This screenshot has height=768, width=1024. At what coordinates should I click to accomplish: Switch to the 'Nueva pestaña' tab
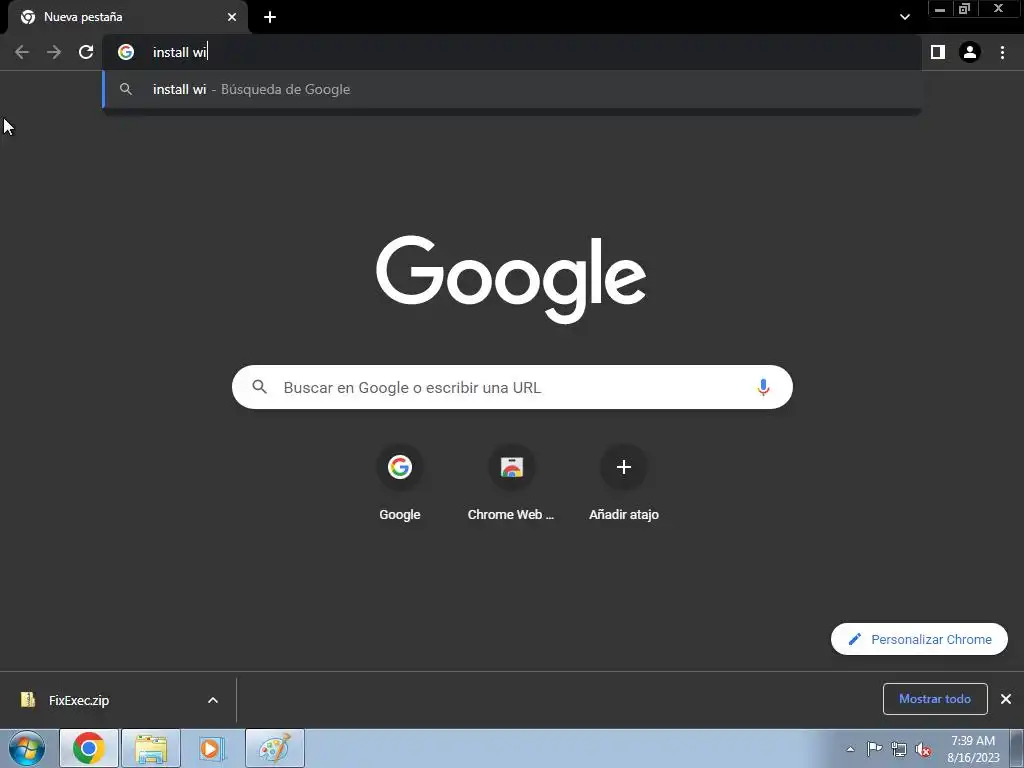pos(128,17)
